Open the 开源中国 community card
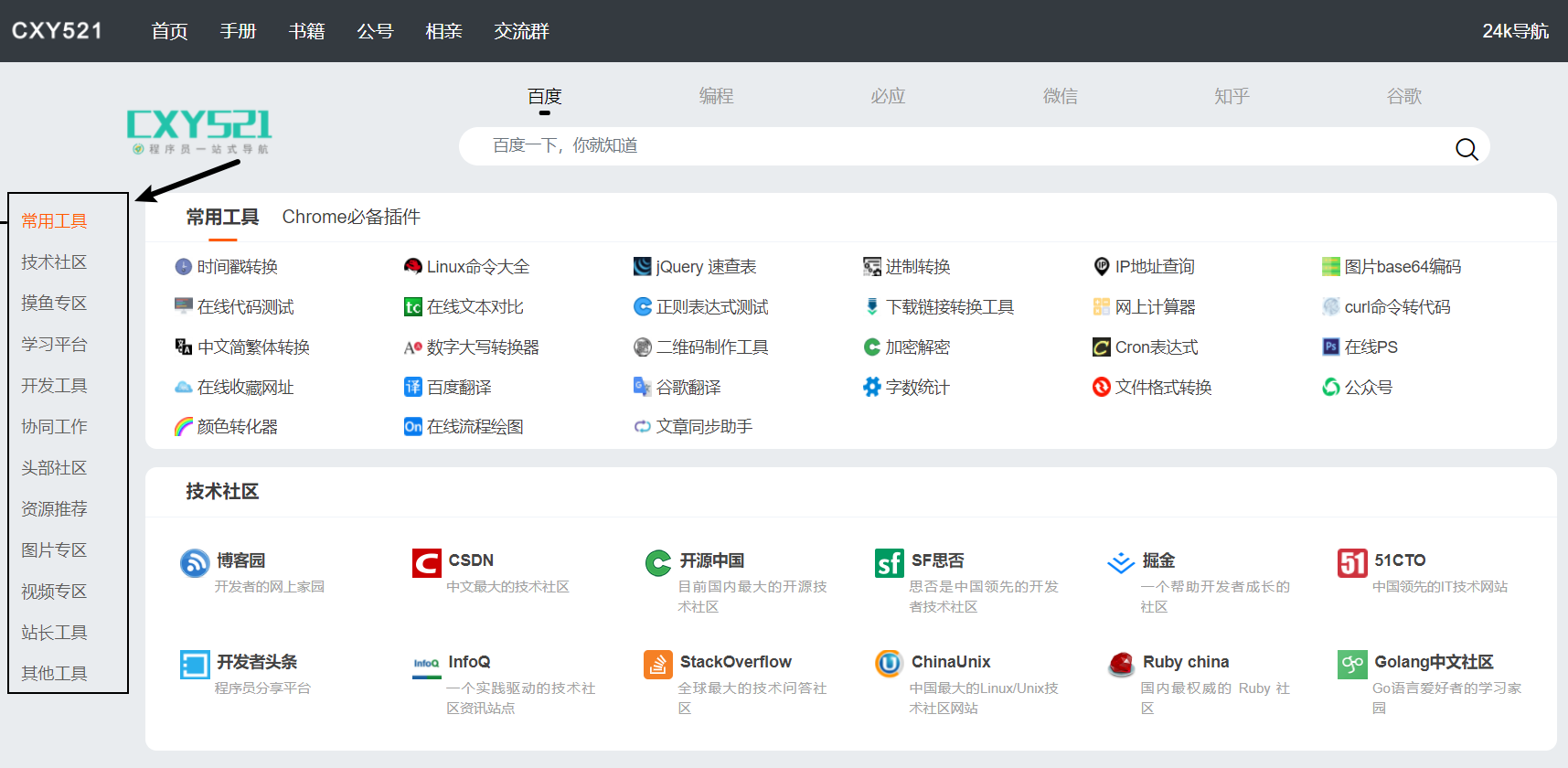 (737, 581)
